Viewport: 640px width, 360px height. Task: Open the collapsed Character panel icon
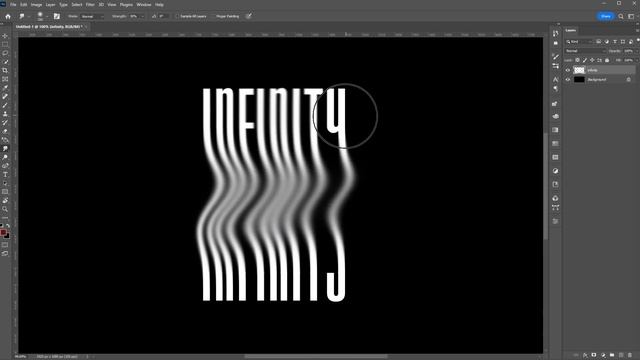[556, 79]
